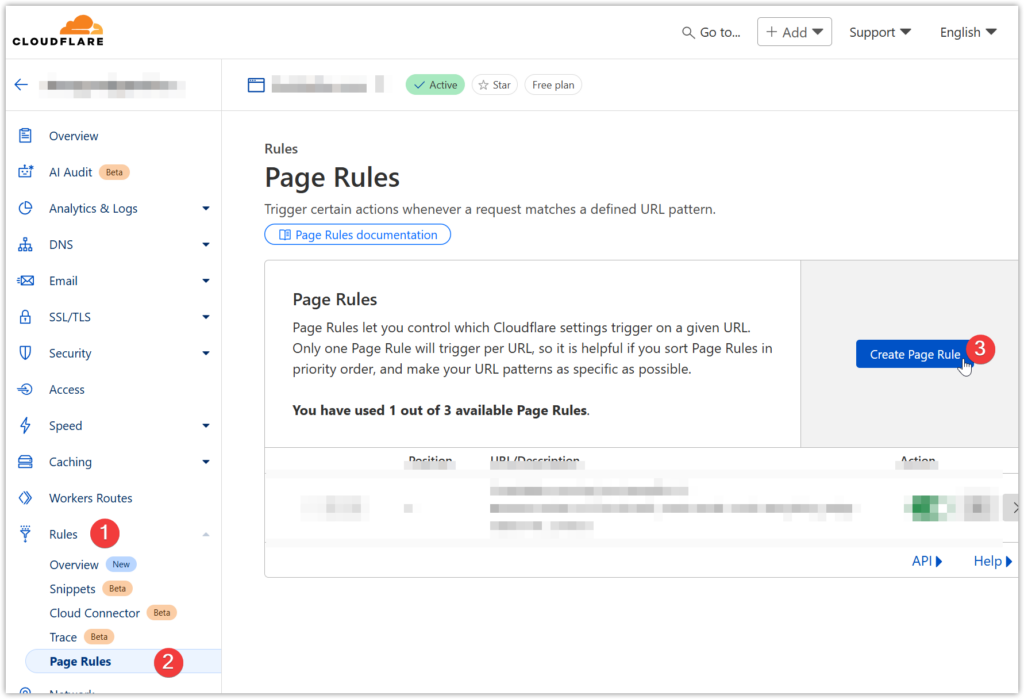Click the AI Audit robot icon
The height and width of the screenshot is (699, 1024).
(x=27, y=172)
